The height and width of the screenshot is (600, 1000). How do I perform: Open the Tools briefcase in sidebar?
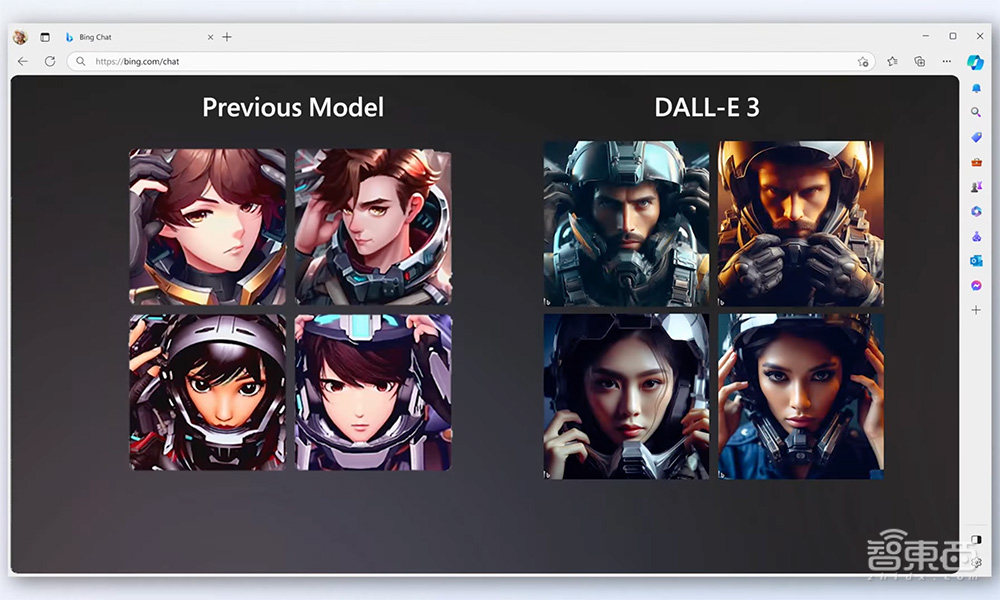point(976,162)
